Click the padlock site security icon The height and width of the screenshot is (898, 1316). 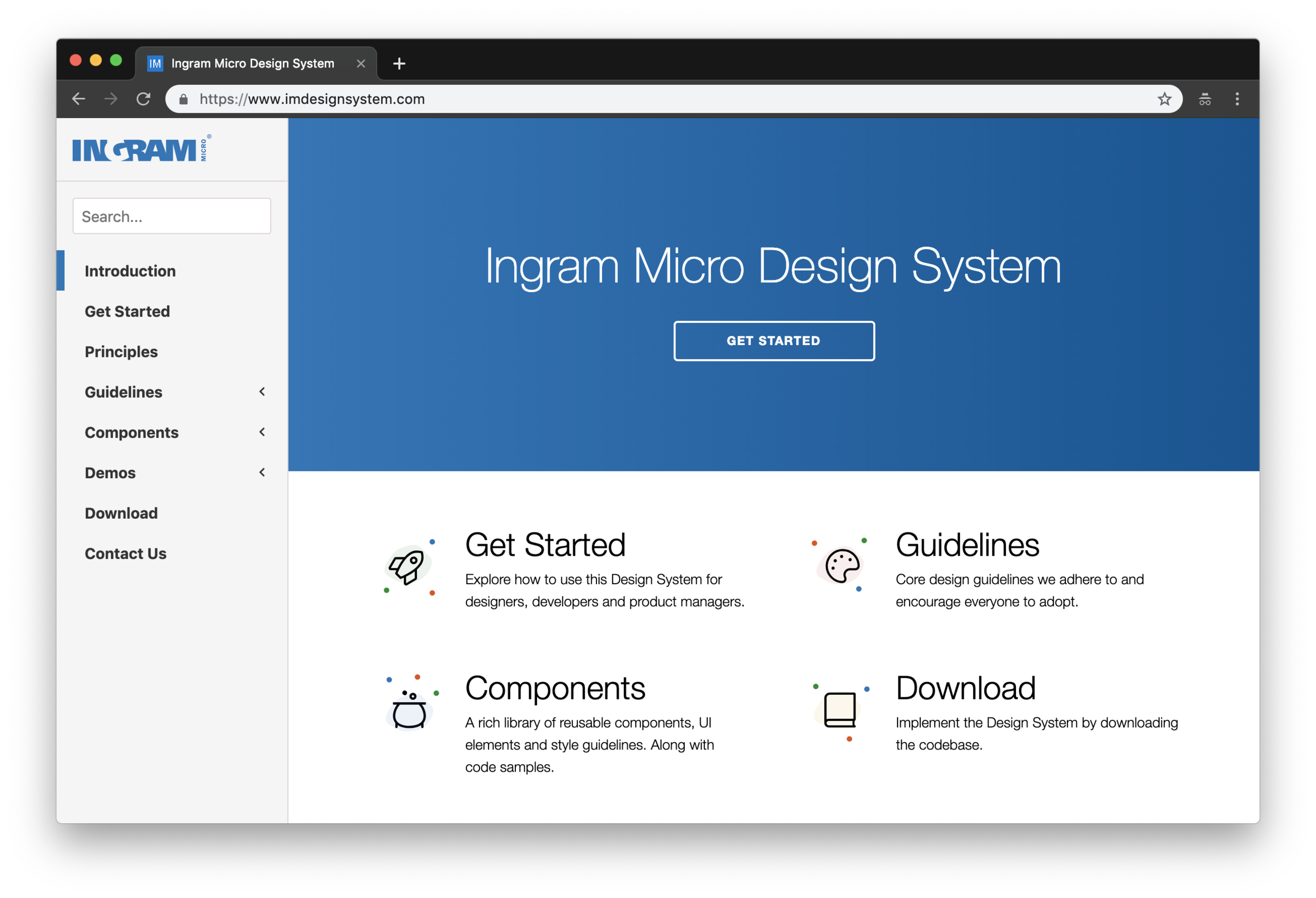tap(183, 100)
